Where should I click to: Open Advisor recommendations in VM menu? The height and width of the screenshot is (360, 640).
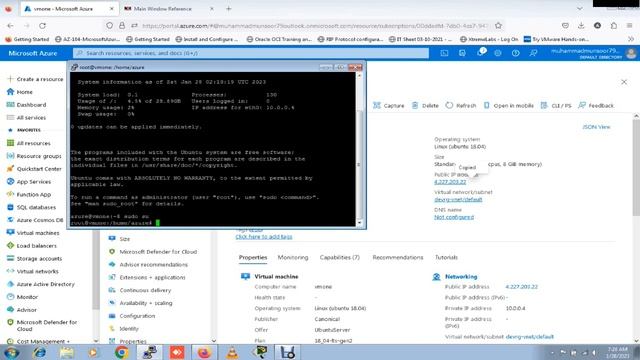148,264
